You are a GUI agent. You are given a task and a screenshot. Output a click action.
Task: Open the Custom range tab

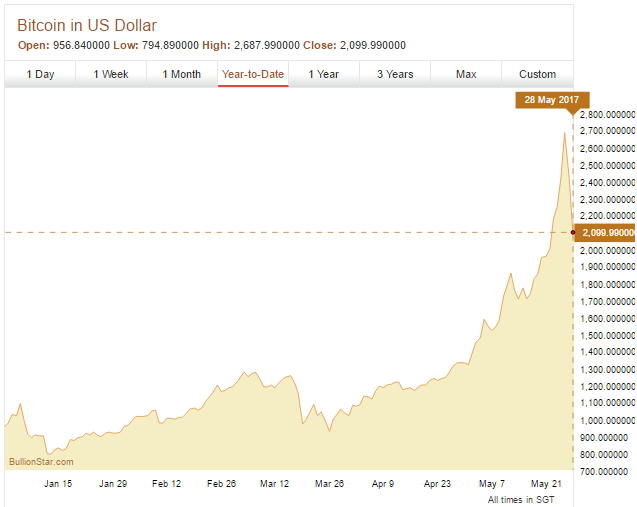coord(537,74)
